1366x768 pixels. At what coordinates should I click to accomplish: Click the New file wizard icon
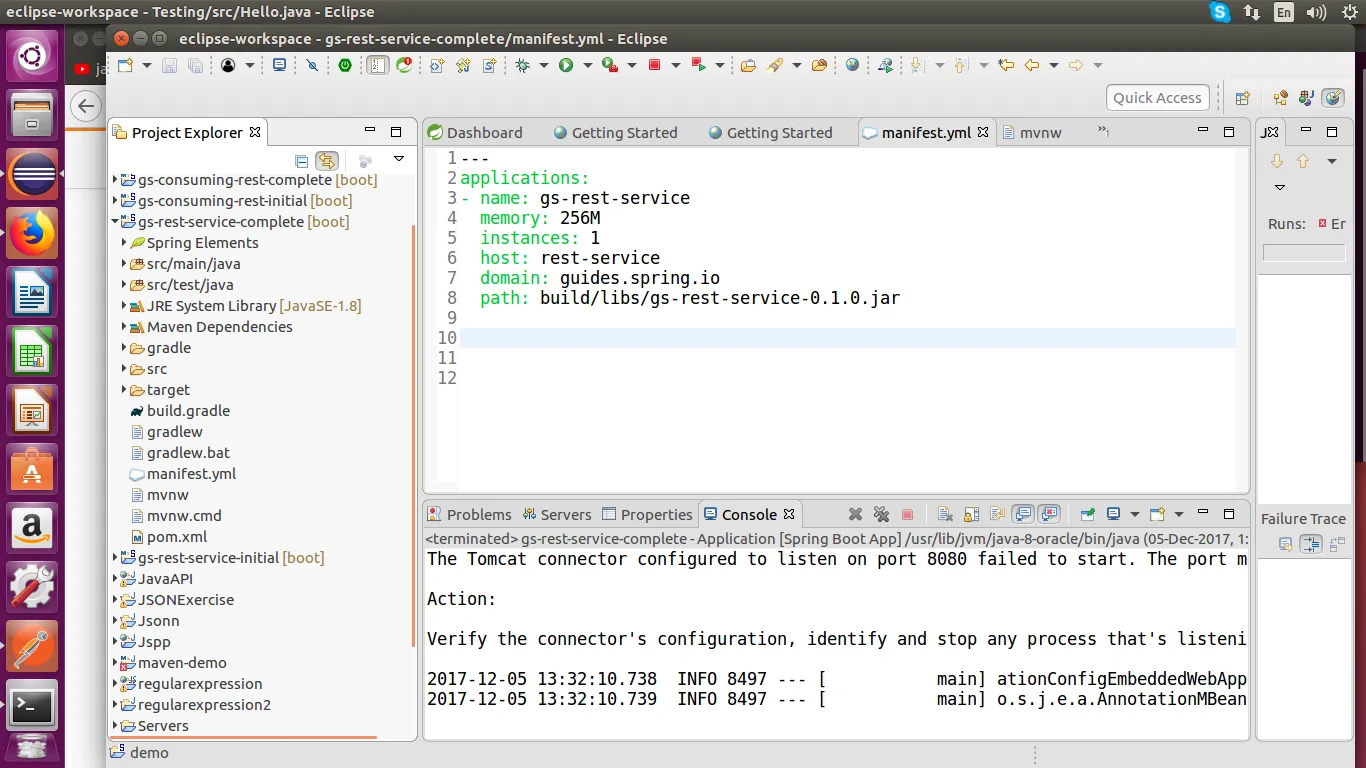pos(125,65)
